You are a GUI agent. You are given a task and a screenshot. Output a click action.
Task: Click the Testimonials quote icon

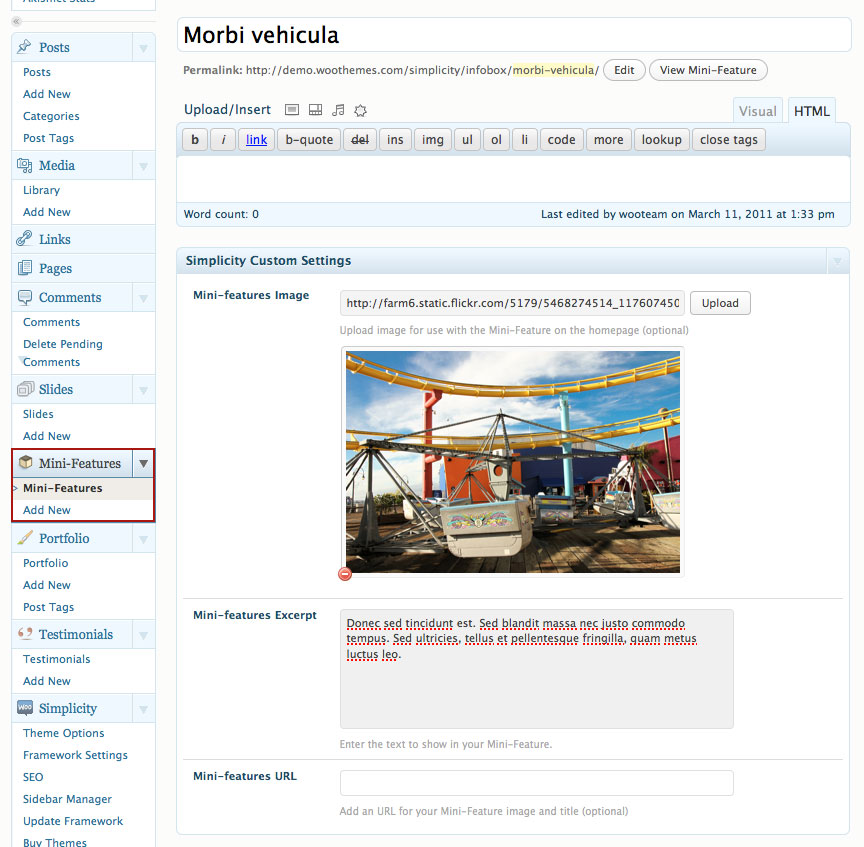pyautogui.click(x=25, y=633)
